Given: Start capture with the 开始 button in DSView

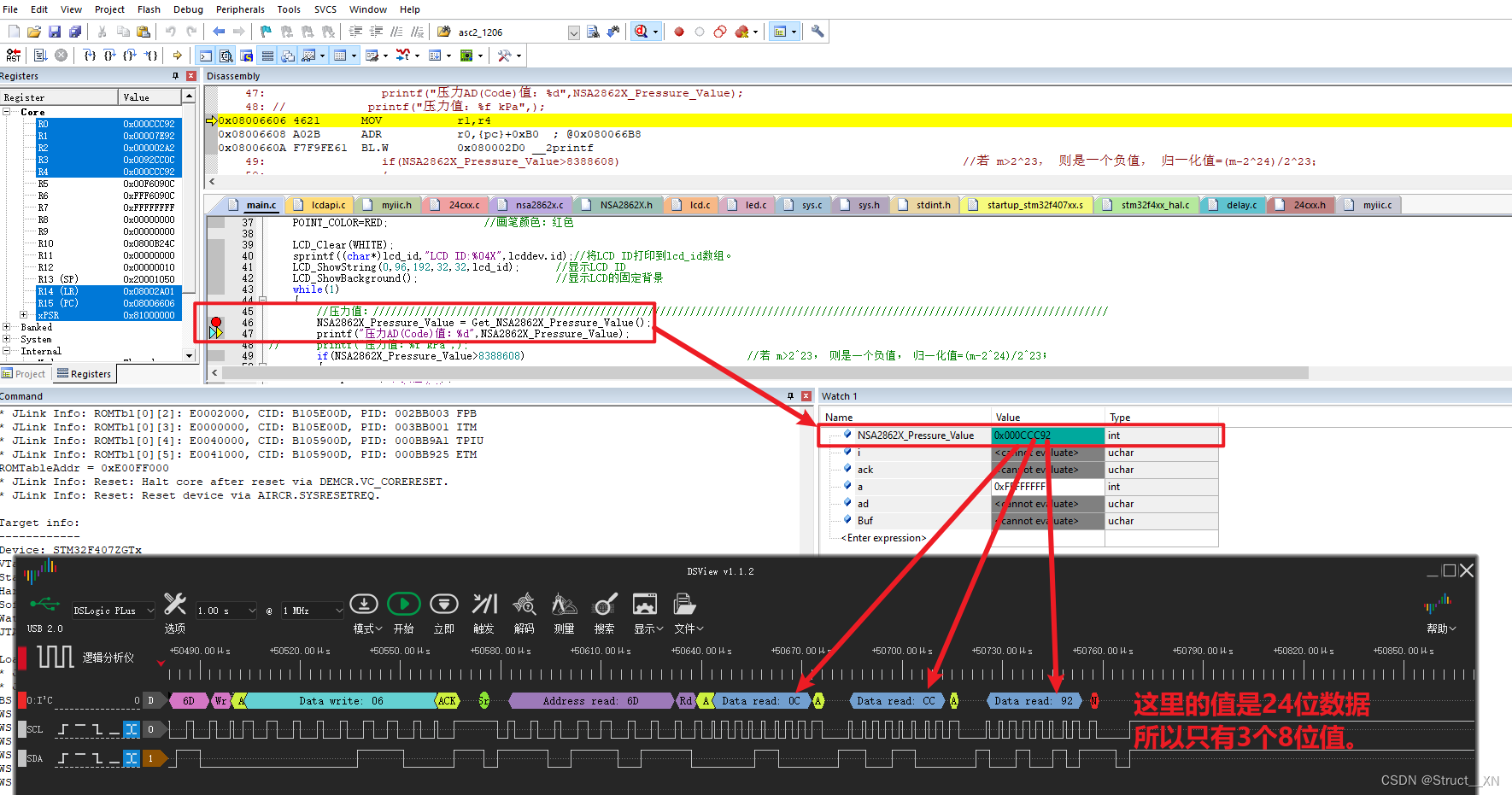Looking at the screenshot, I should 404,604.
